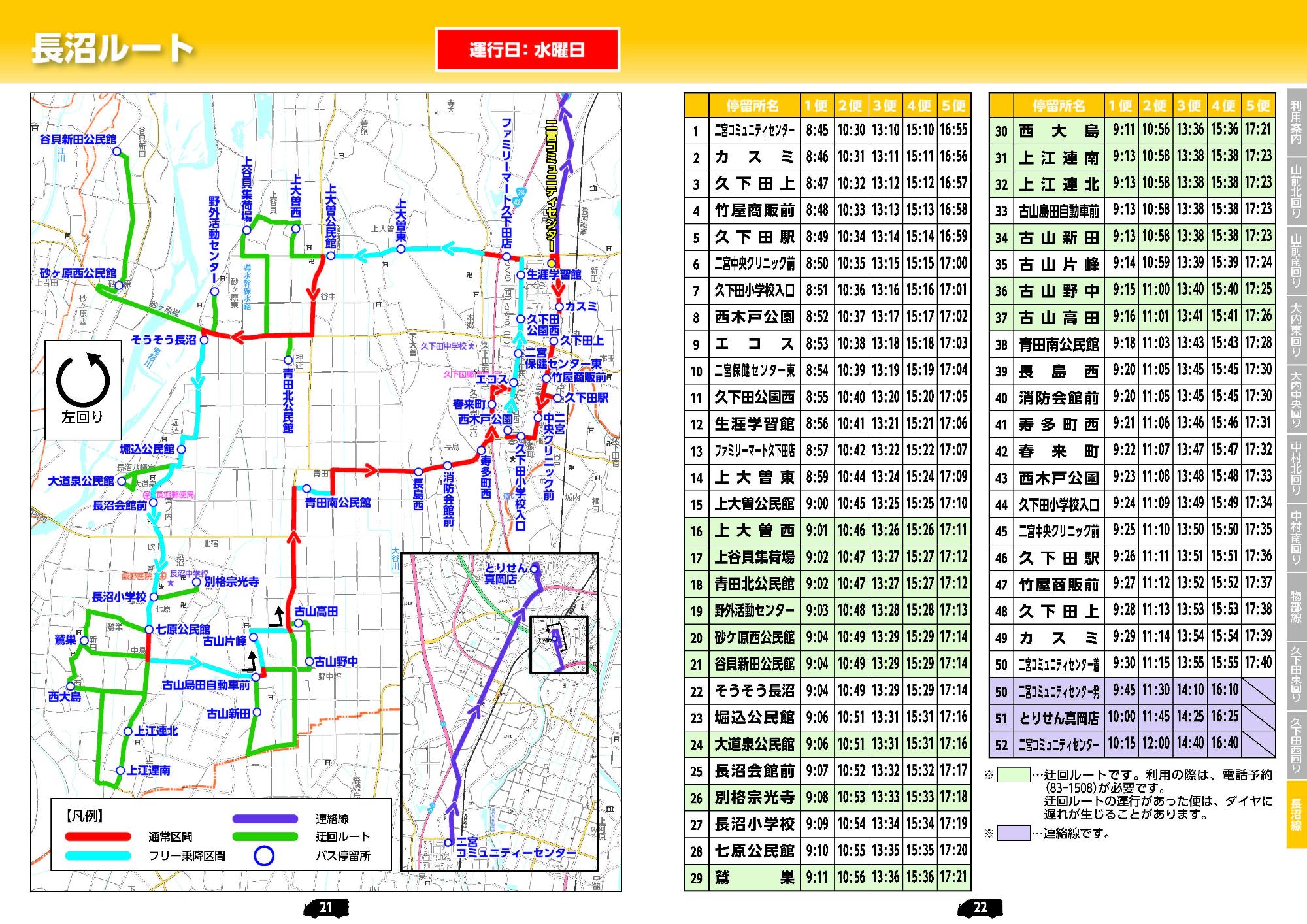Click the 左回り counterclockwise arrow icon
The width and height of the screenshot is (1307, 924).
[x=83, y=380]
